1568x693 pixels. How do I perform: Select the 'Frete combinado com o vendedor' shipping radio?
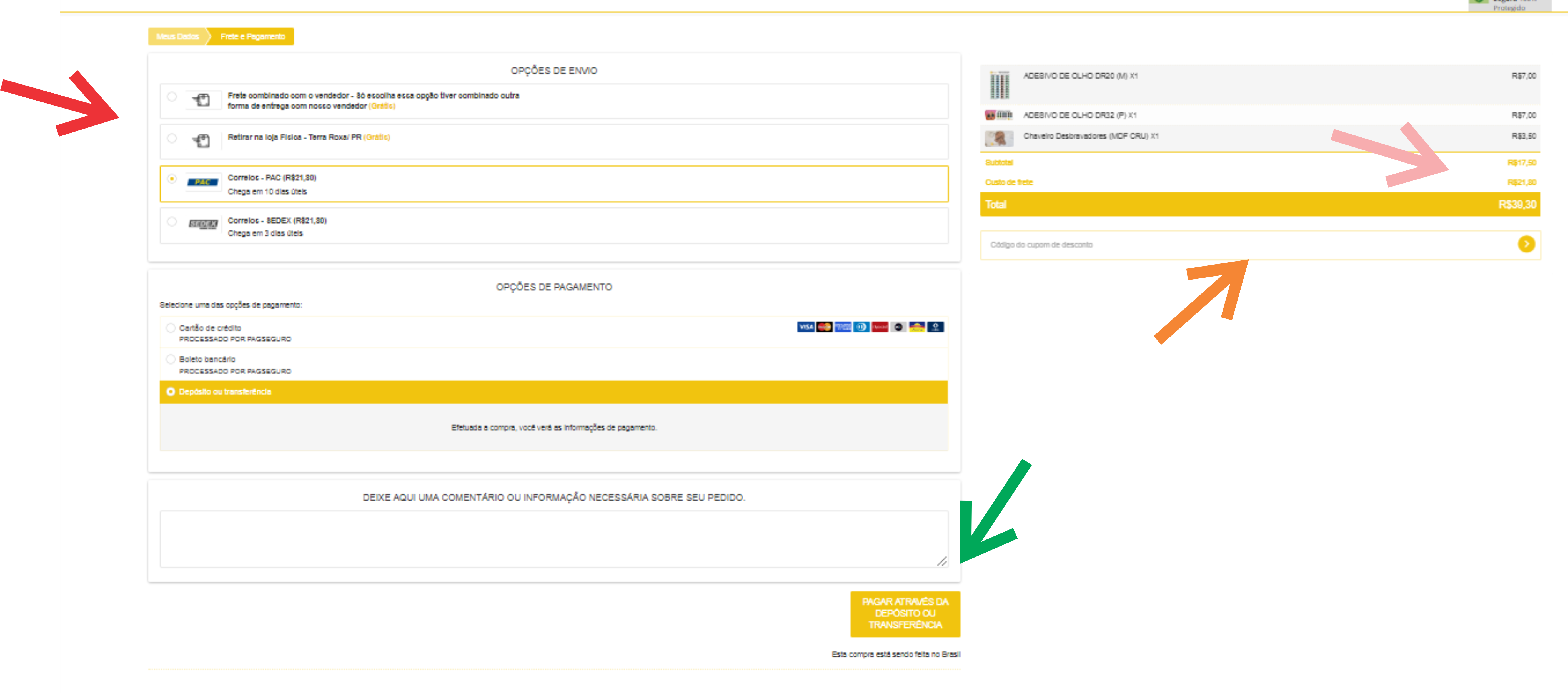click(x=172, y=97)
